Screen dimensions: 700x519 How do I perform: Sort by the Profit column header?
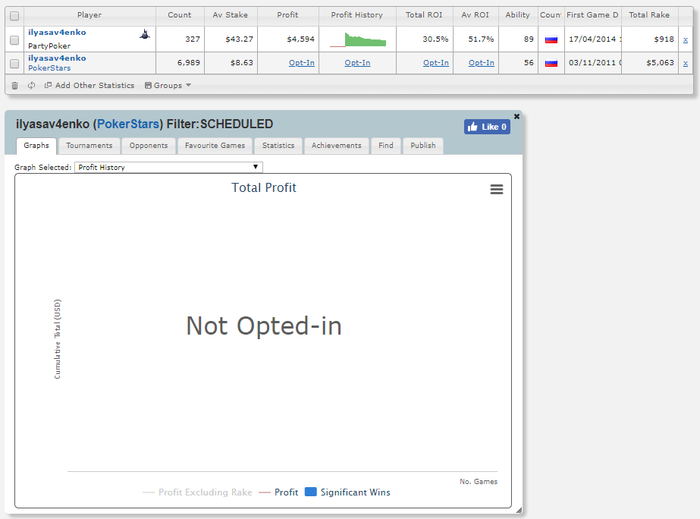(288, 15)
